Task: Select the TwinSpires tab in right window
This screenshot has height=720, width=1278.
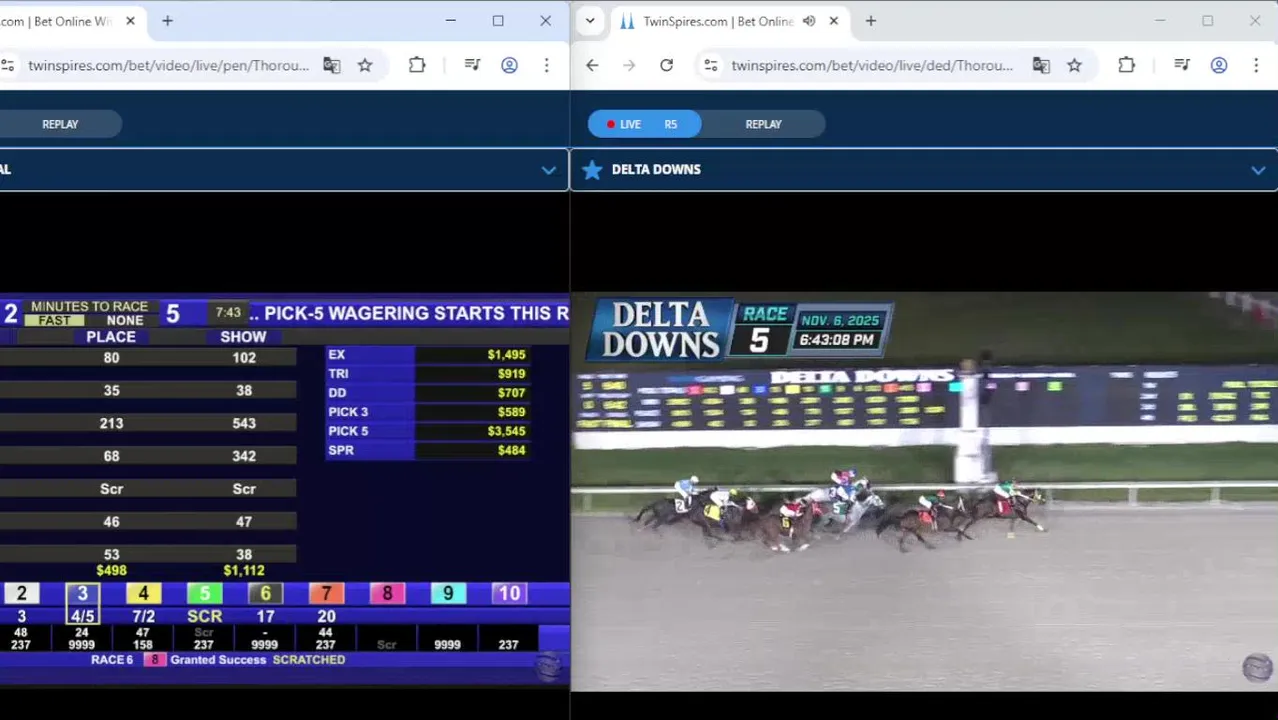Action: pyautogui.click(x=730, y=21)
